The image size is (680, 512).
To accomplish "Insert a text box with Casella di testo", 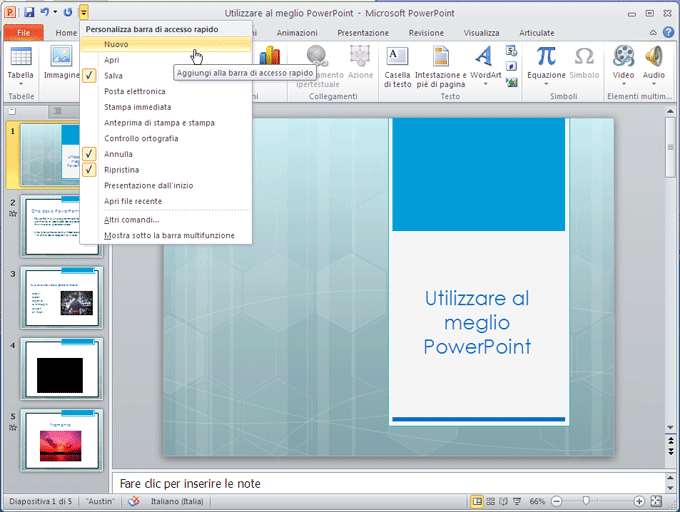I will tap(397, 67).
